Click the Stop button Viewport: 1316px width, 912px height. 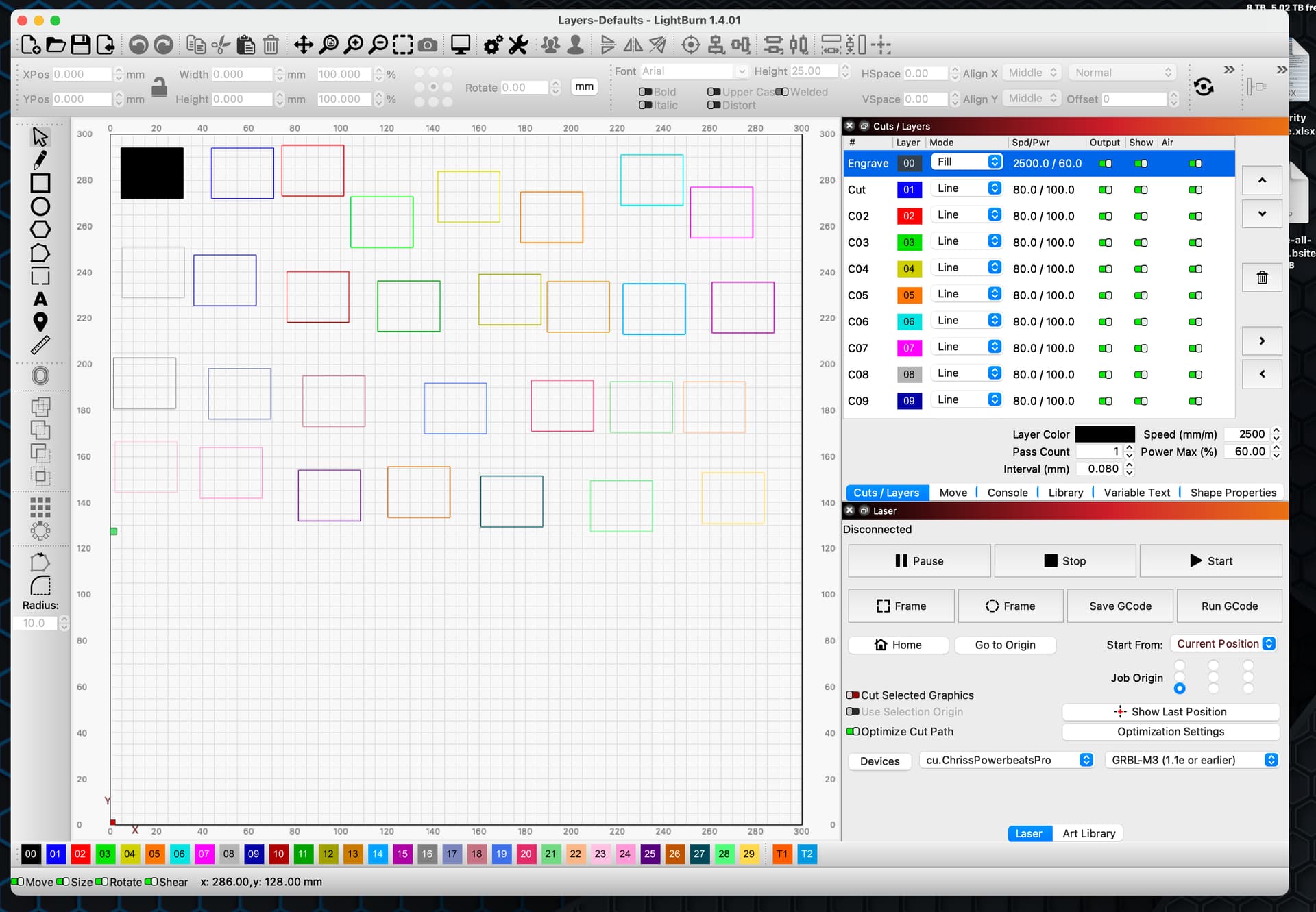click(x=1064, y=561)
